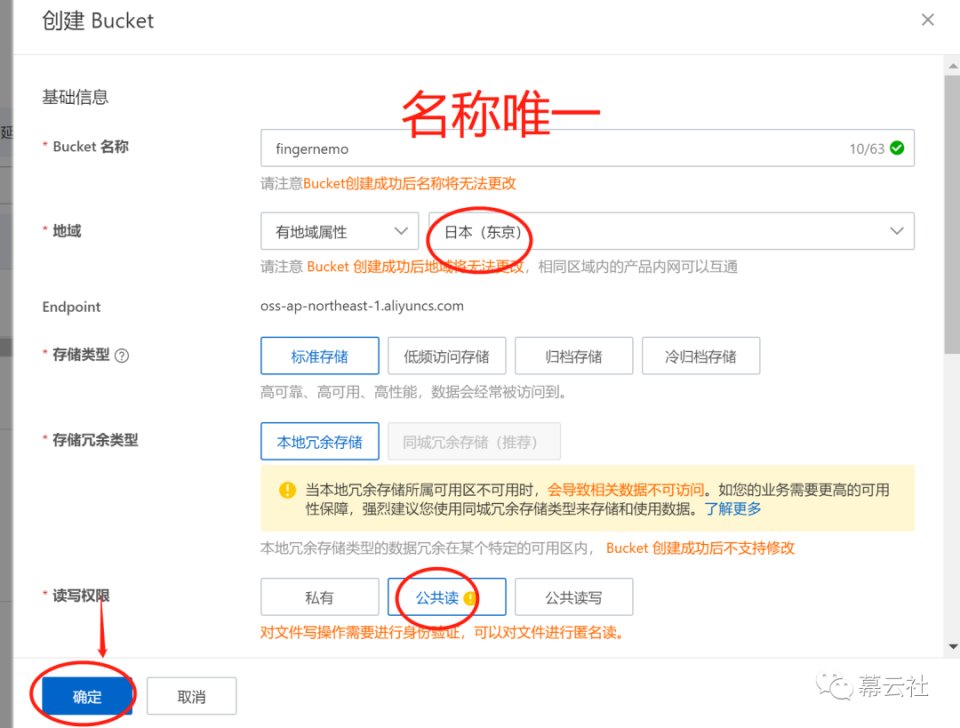
Task: Select 本地冗余存储 redundancy type
Action: tap(319, 441)
